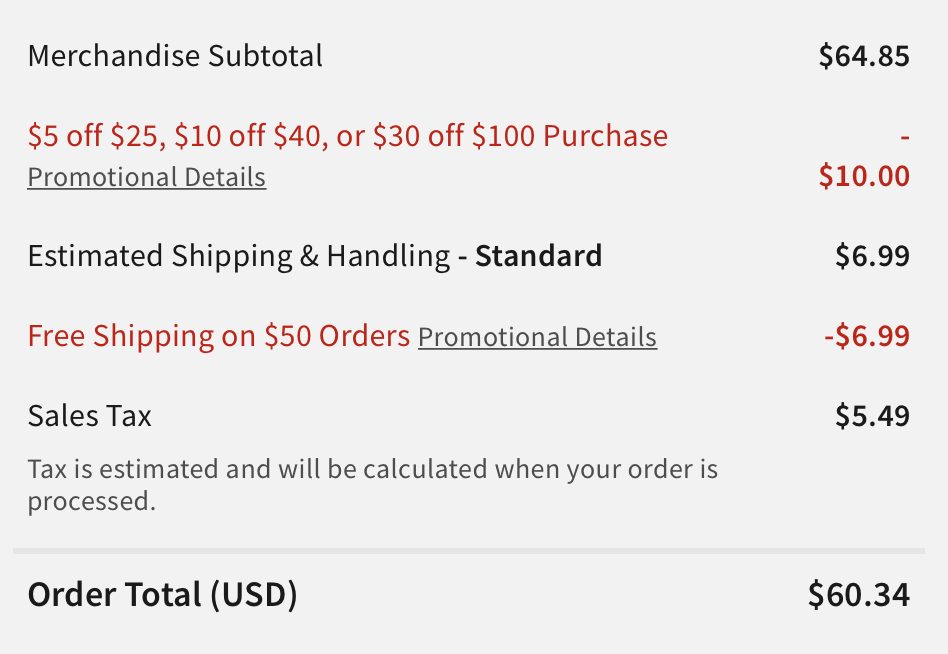
Task: Open Promotional Details under the $5 off offer
Action: pos(147,178)
